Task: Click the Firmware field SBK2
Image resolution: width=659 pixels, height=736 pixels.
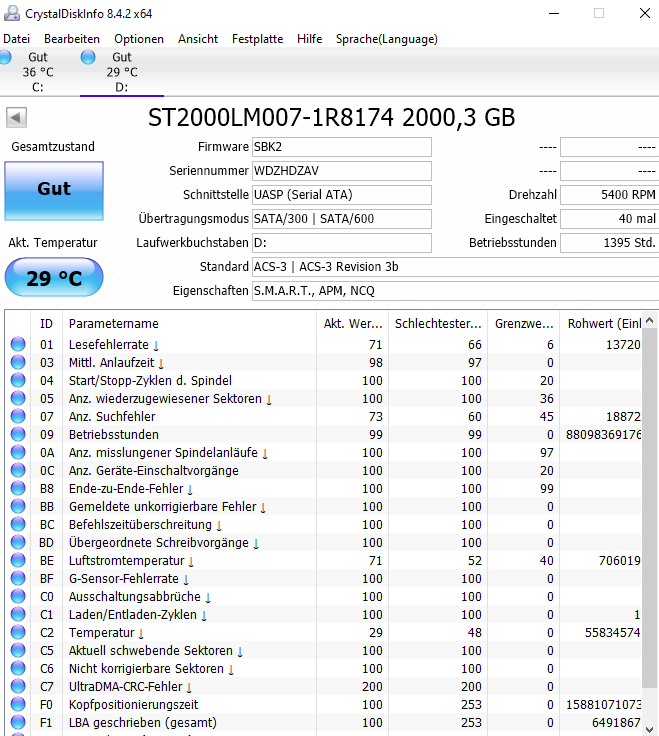Action: click(342, 147)
